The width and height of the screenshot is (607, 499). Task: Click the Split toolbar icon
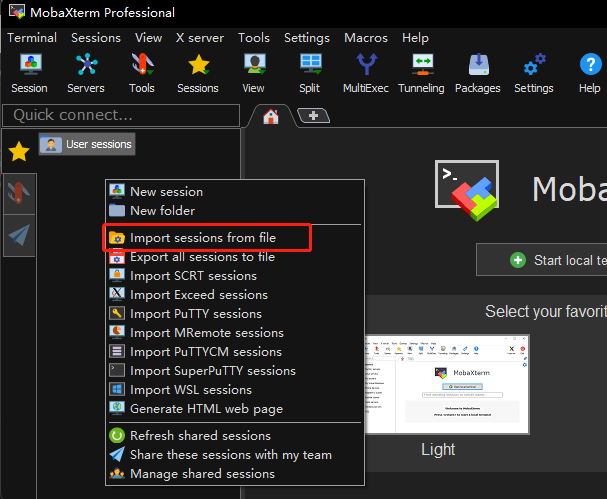coord(310,73)
